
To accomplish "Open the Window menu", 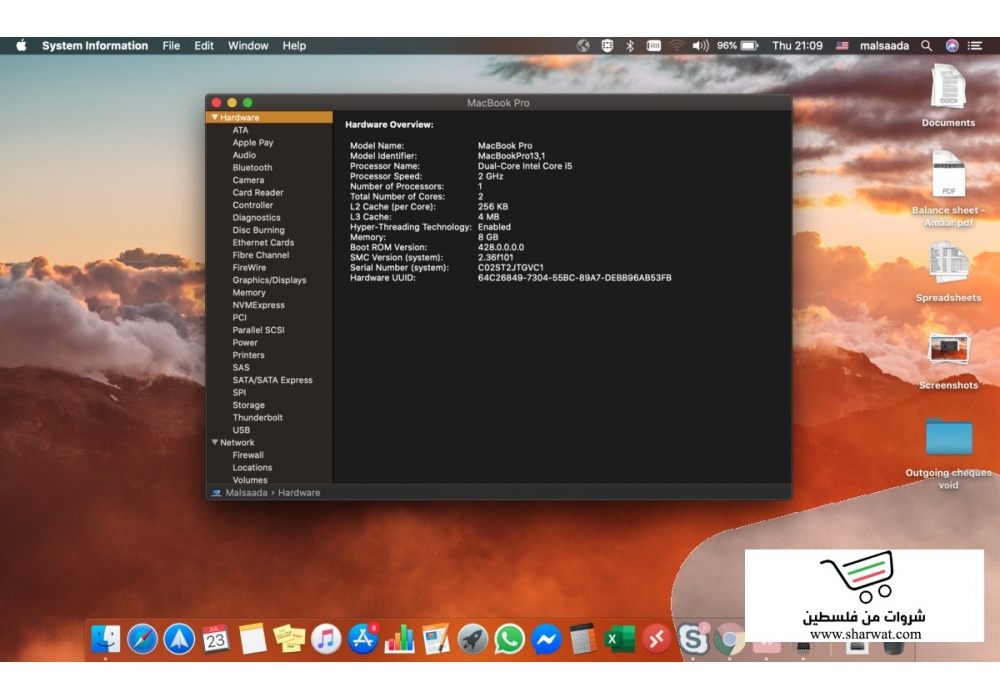I will (248, 46).
